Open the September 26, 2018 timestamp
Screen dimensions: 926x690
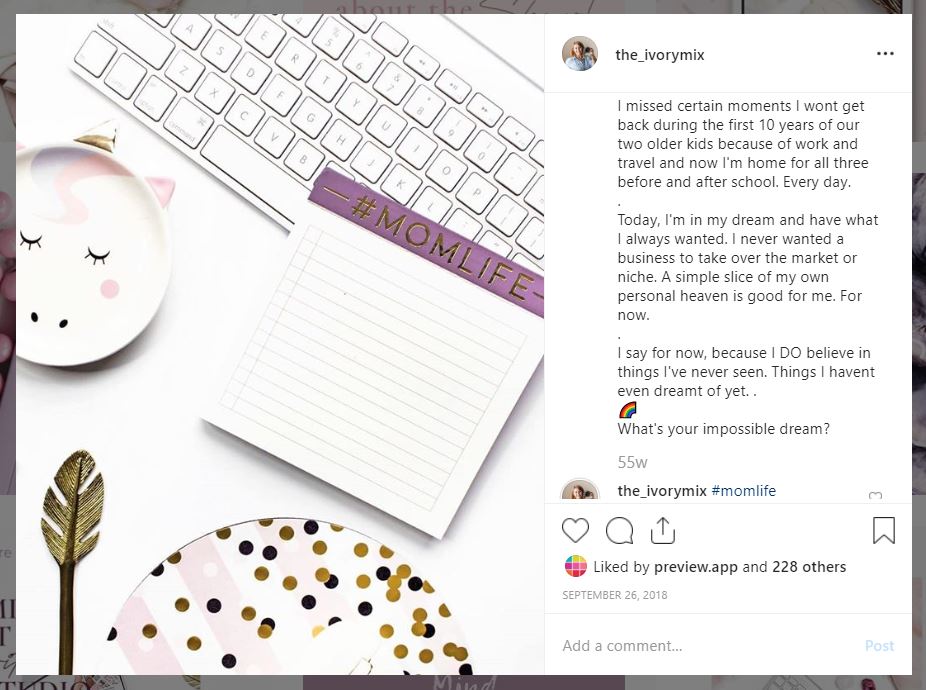tap(615, 595)
